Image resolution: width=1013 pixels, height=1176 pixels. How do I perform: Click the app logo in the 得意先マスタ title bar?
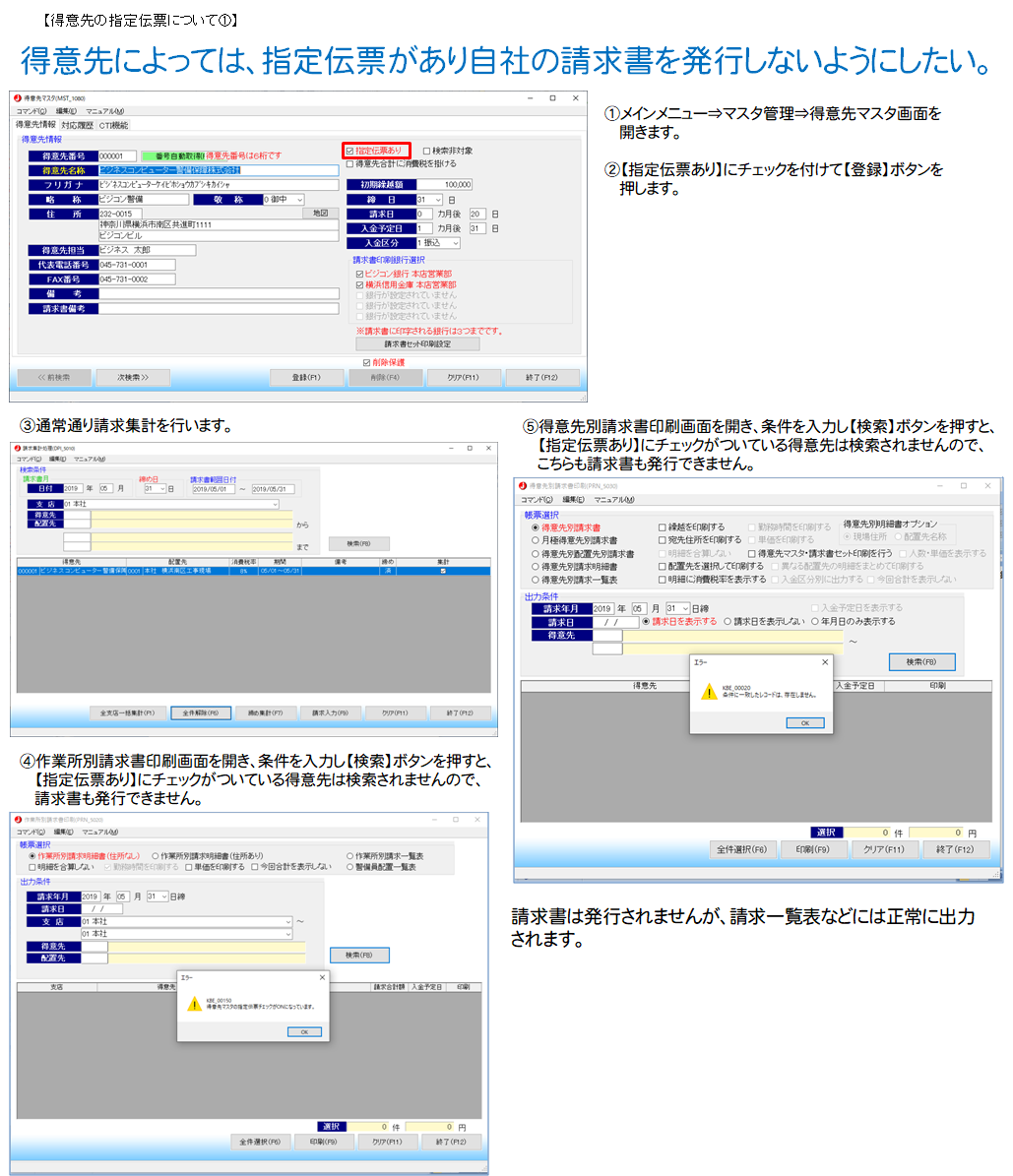click(17, 98)
